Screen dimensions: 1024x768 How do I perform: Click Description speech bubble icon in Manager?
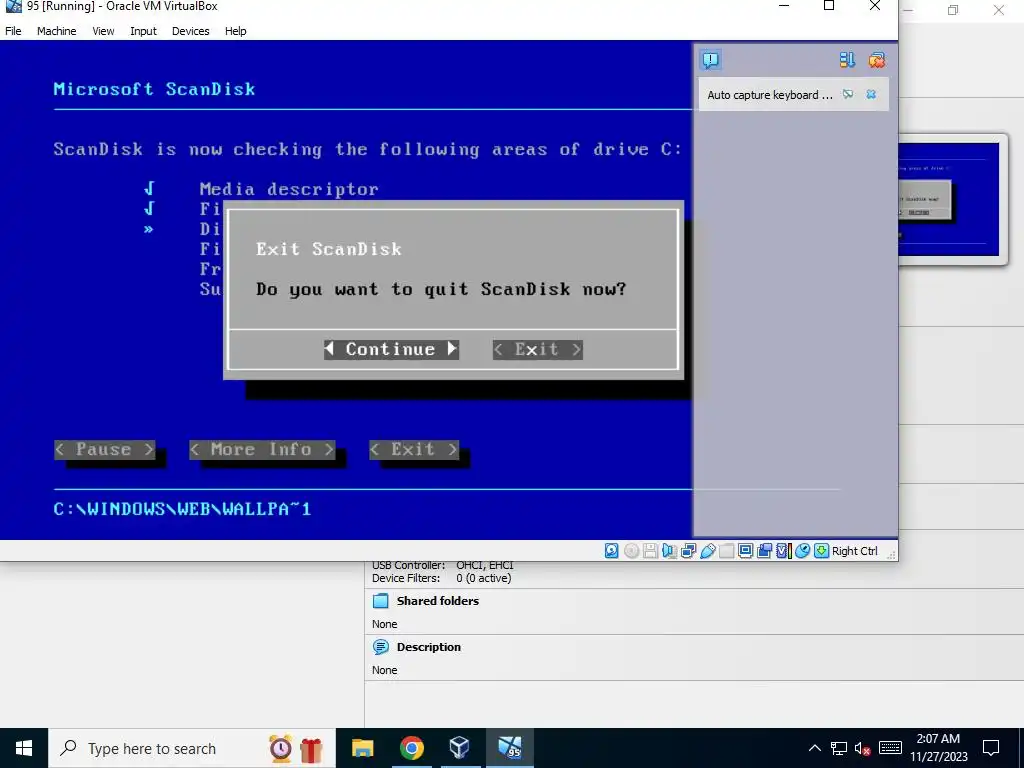click(380, 647)
